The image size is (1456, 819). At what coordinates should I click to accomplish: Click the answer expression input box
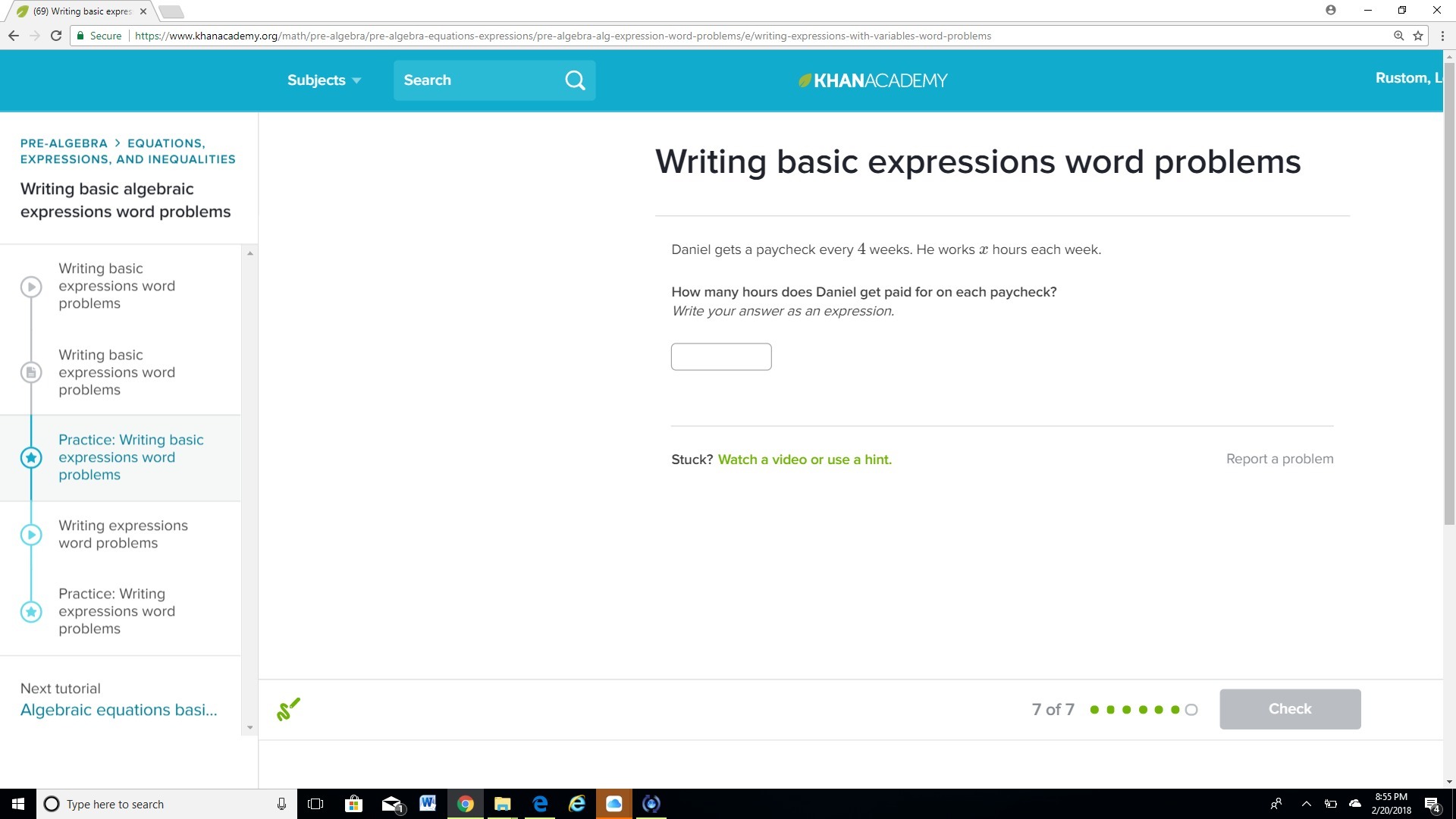click(720, 356)
